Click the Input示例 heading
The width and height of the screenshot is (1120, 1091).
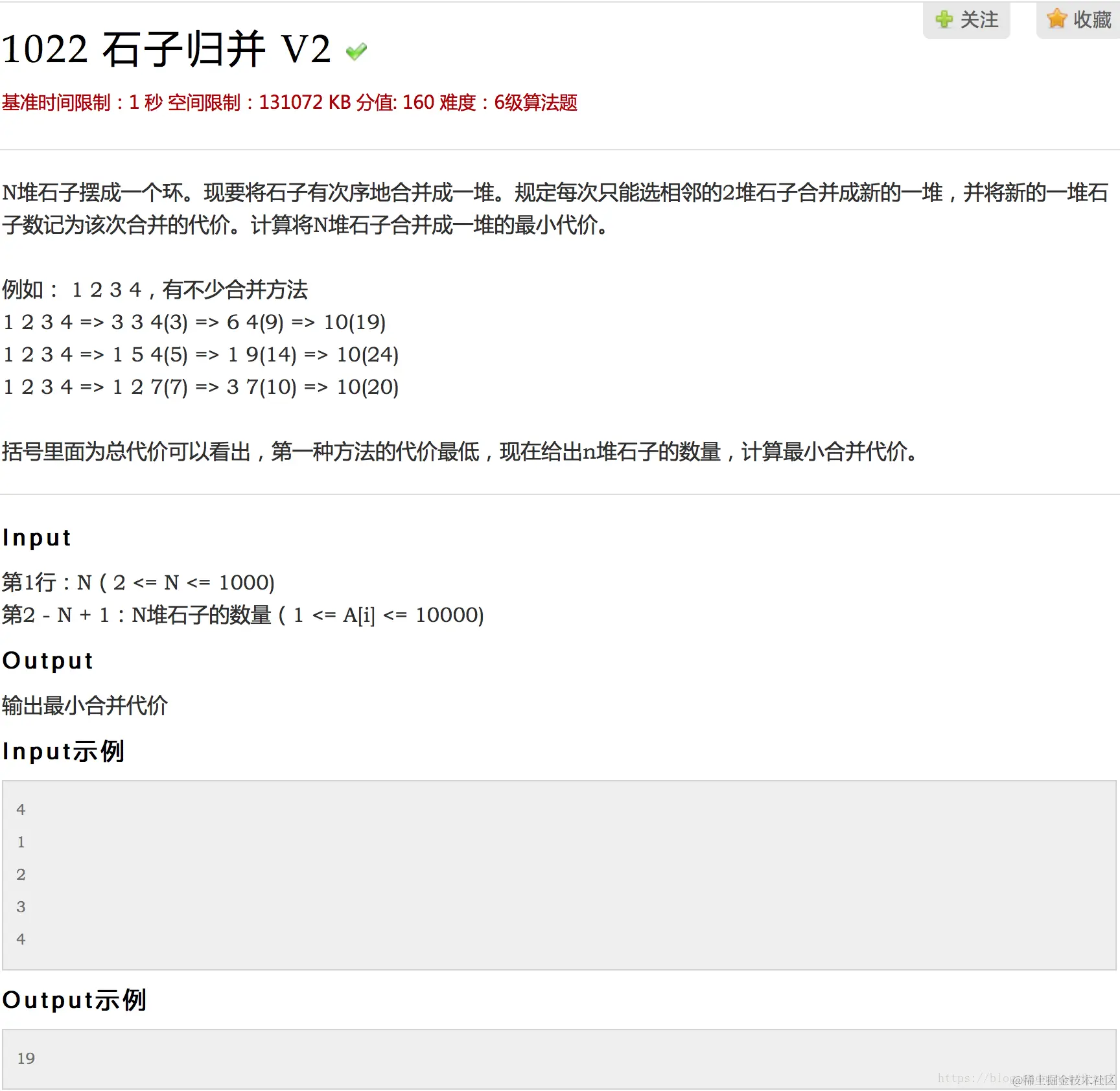(64, 752)
